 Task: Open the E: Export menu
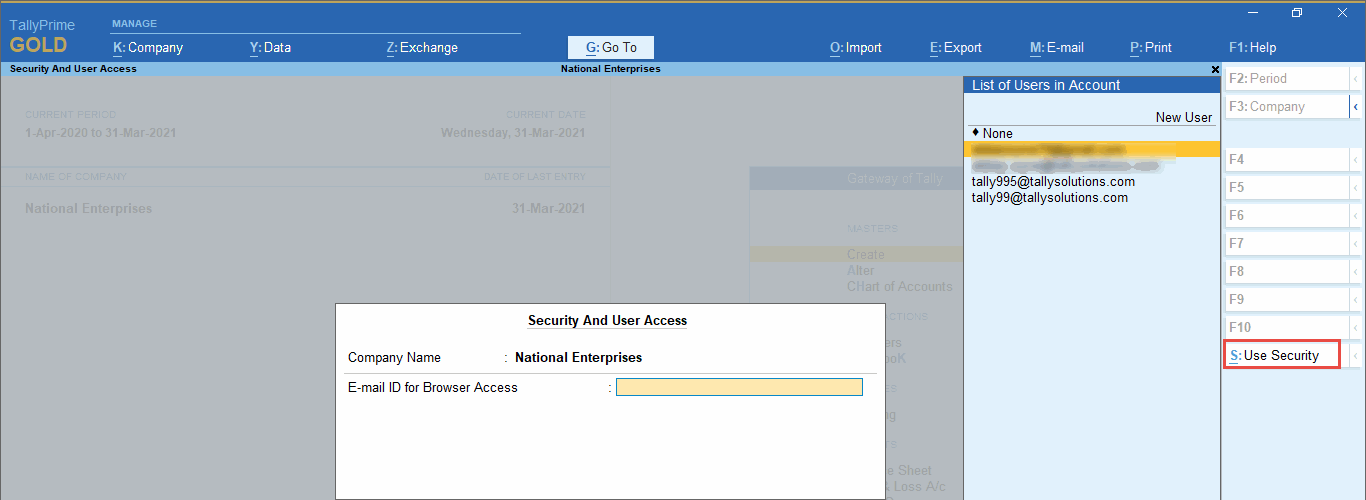tap(956, 47)
